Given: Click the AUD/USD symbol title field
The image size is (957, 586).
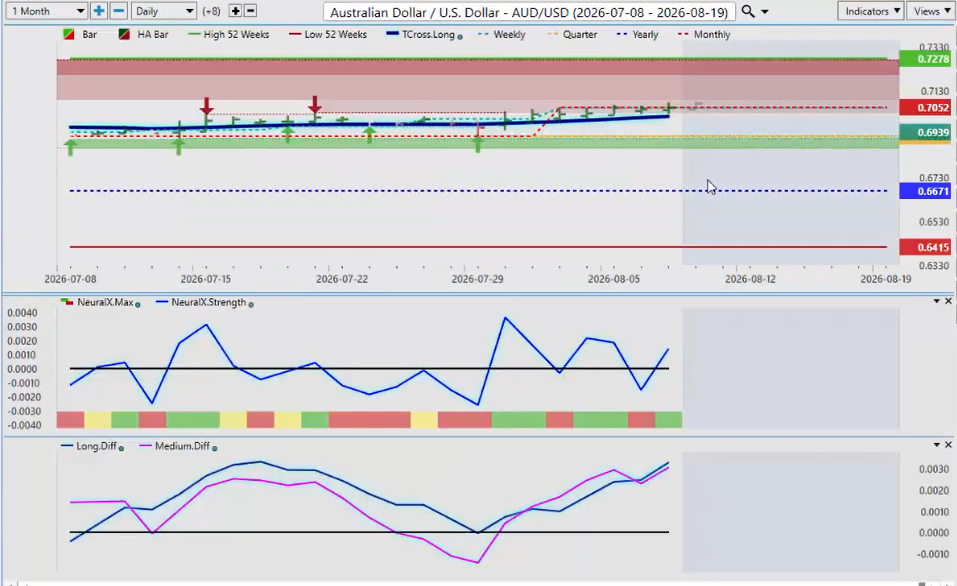Looking at the screenshot, I should 529,12.
